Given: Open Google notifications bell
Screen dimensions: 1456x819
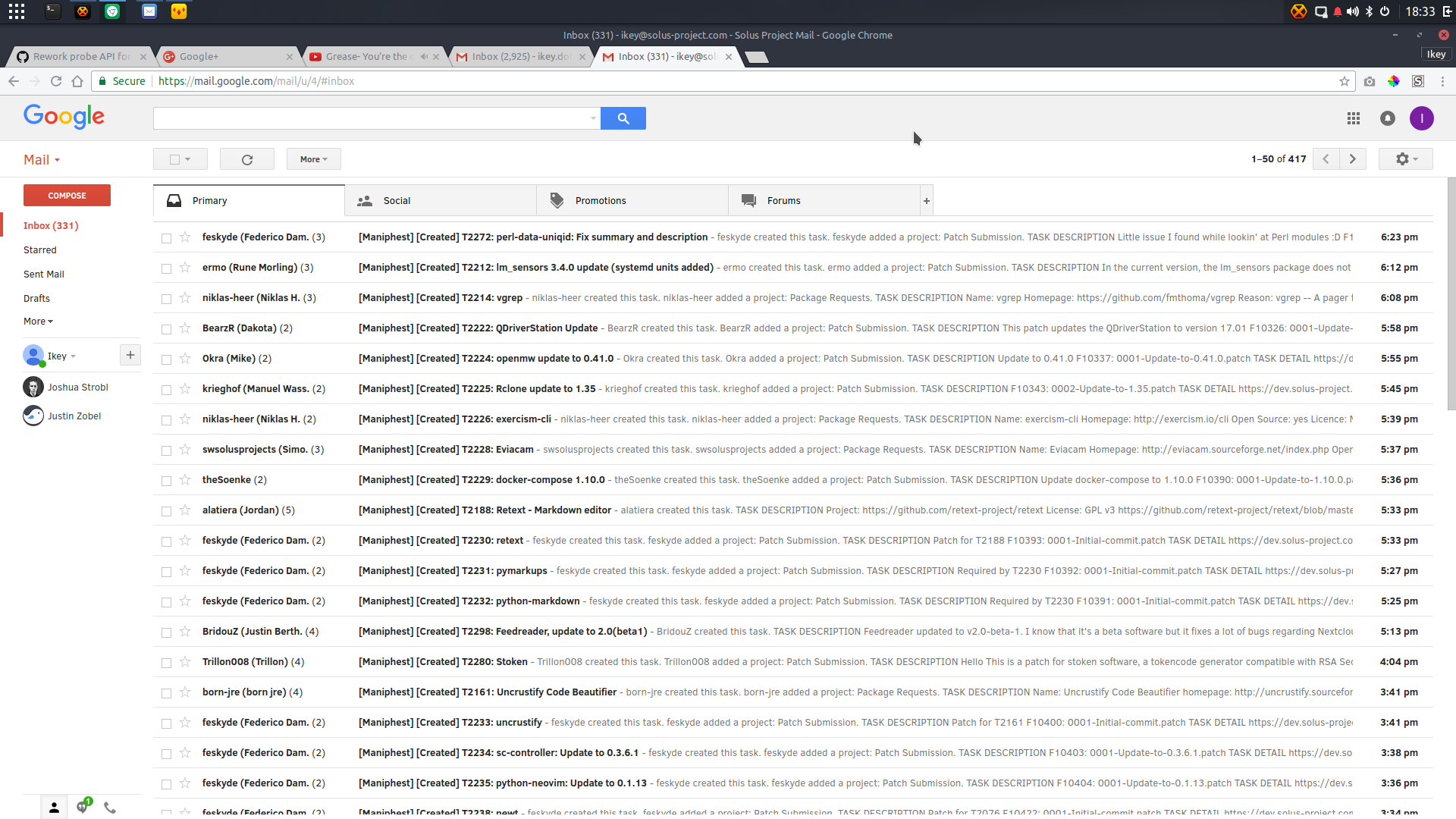Looking at the screenshot, I should (1388, 118).
